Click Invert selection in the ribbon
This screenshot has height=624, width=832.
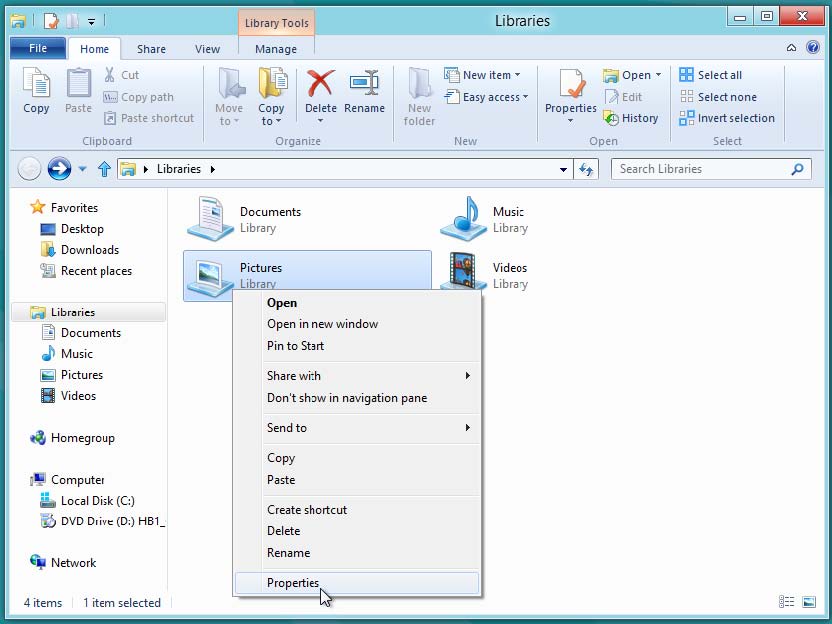click(727, 118)
